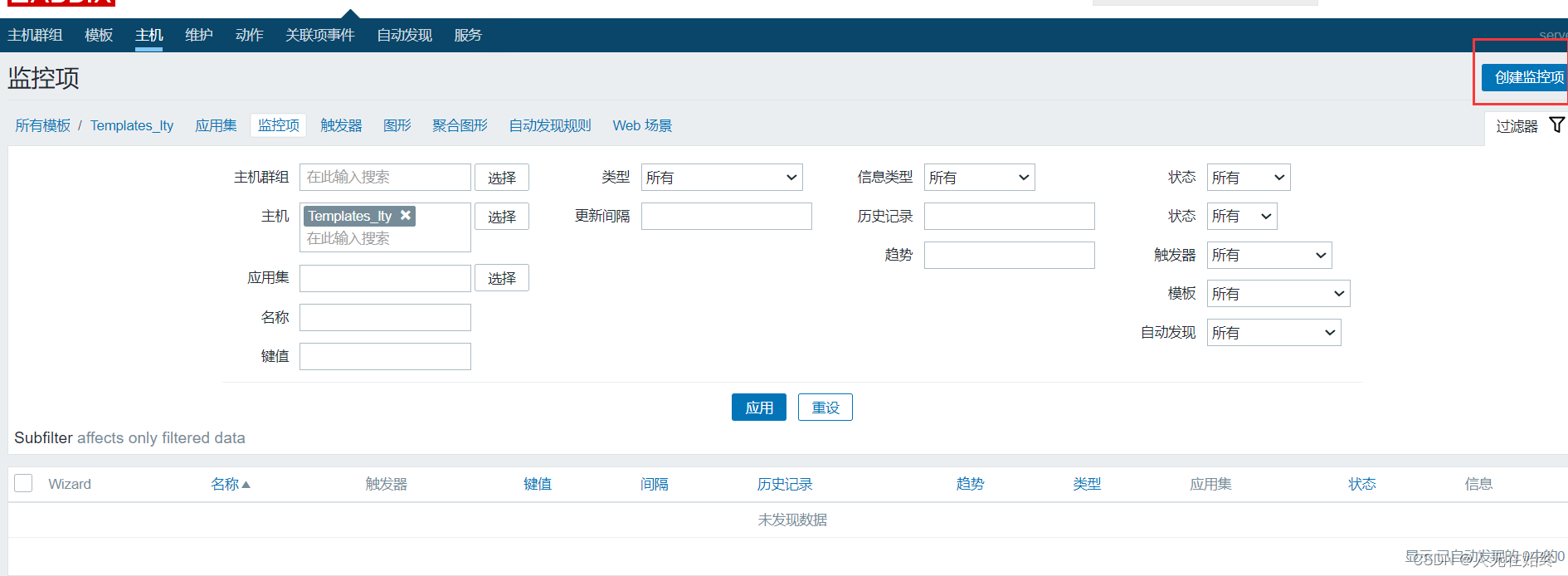Open the 触发器 filter dropdown
This screenshot has height=576, width=1568.
click(1269, 255)
